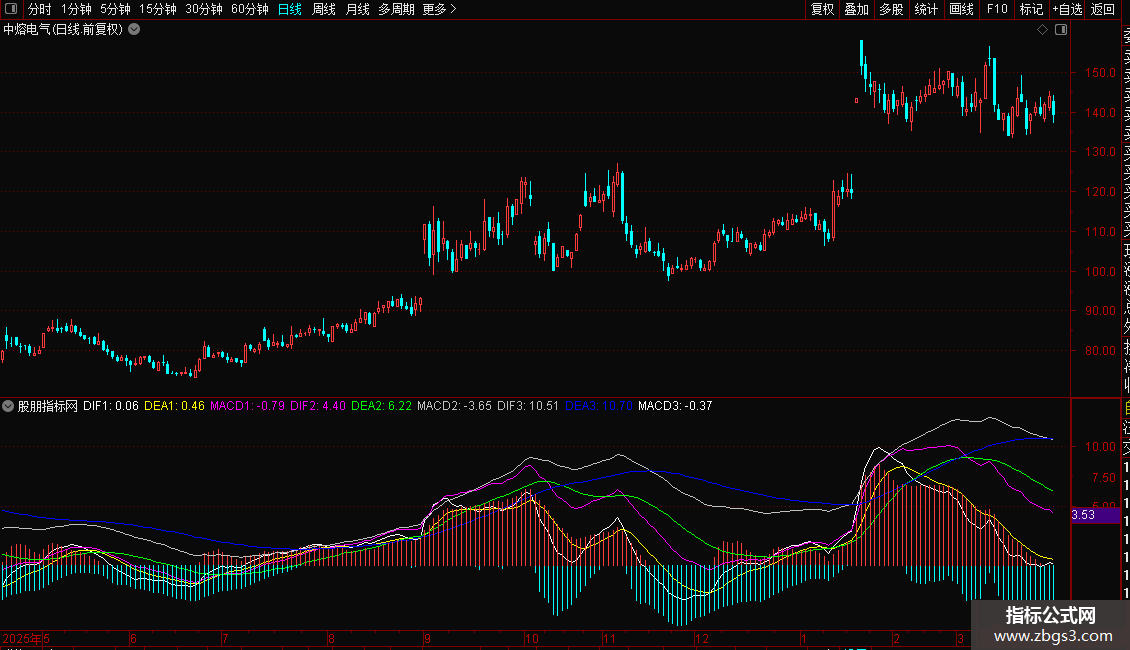
Task: Open the indicator dropdown beside 股朋指标网
Action: (8, 406)
